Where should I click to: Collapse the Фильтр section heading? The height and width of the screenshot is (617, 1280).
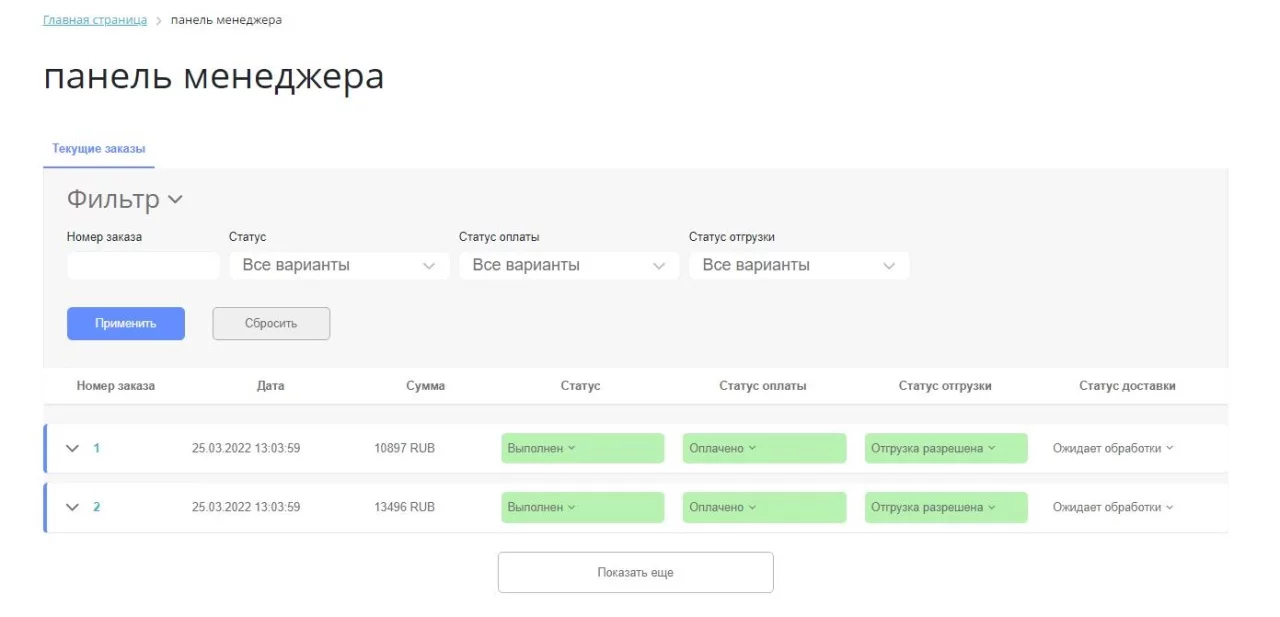[x=125, y=200]
